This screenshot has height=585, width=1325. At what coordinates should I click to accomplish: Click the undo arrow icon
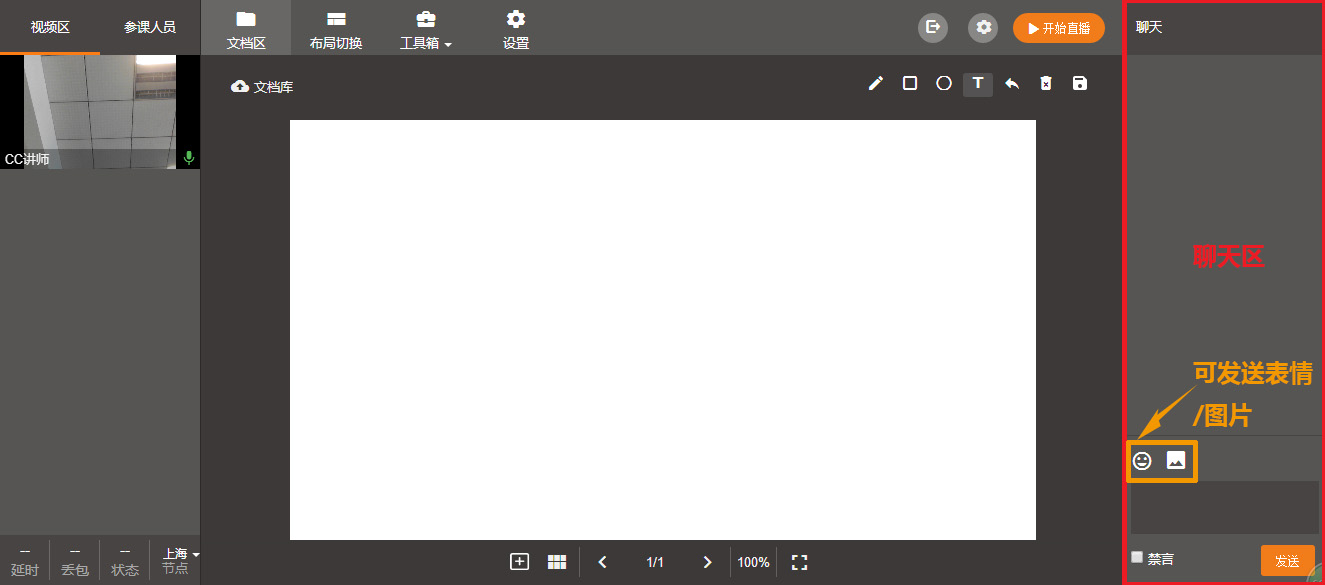coord(1012,84)
